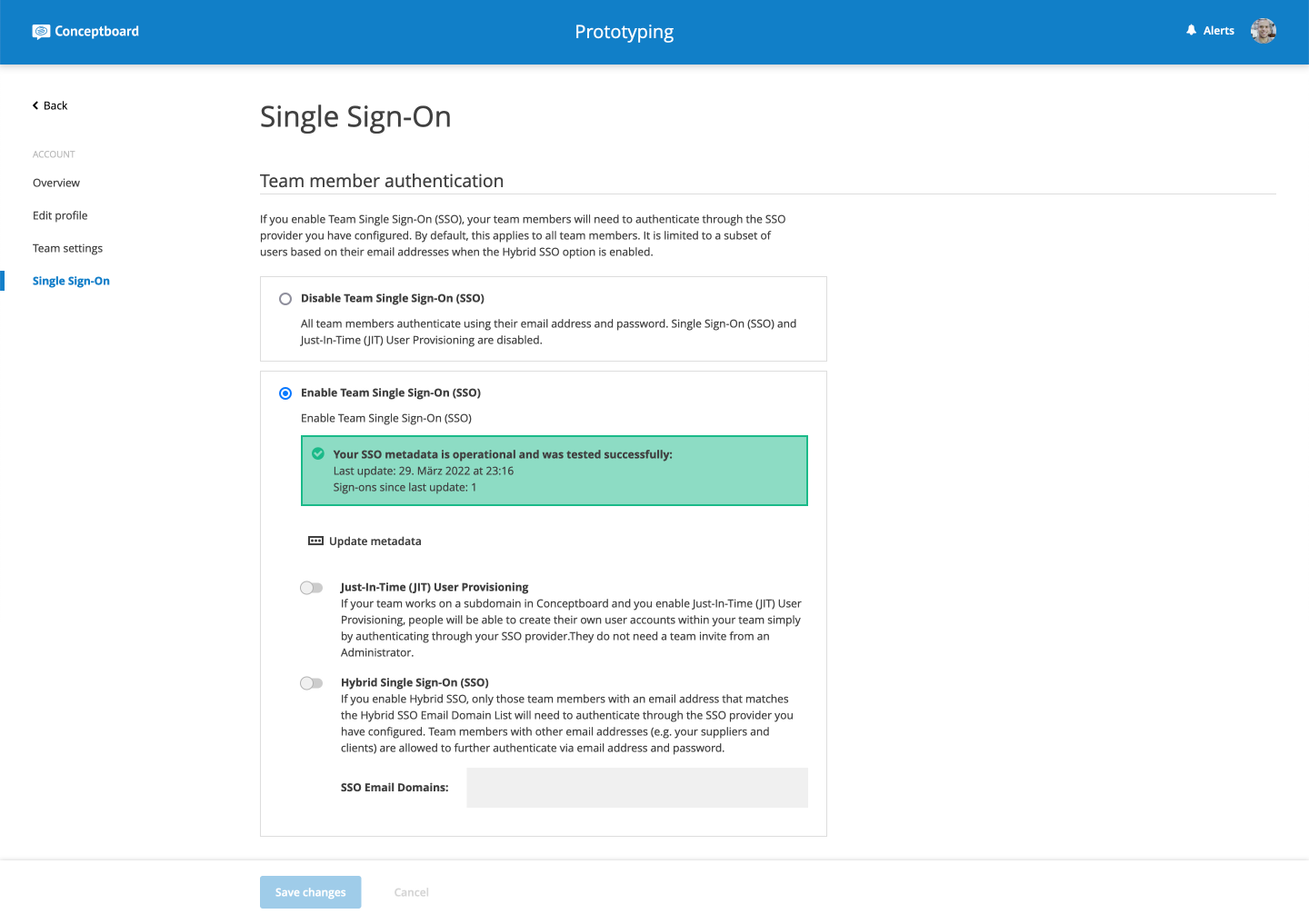Click the Cancel button
1309x924 pixels.
411,892
